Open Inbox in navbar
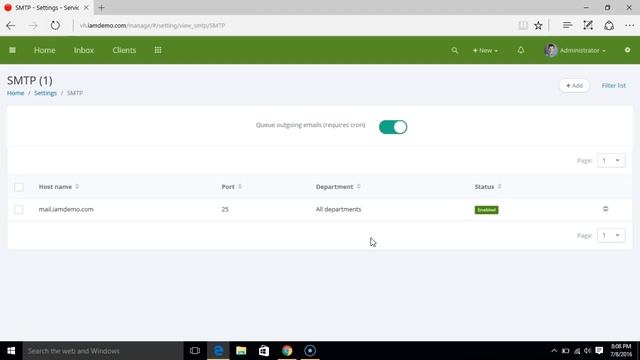 [84, 50]
